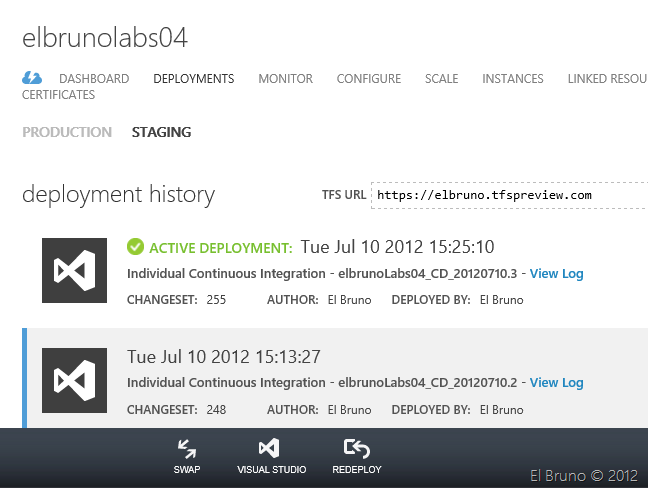Go to the Scale tab
The width and height of the screenshot is (648, 488).
(441, 79)
